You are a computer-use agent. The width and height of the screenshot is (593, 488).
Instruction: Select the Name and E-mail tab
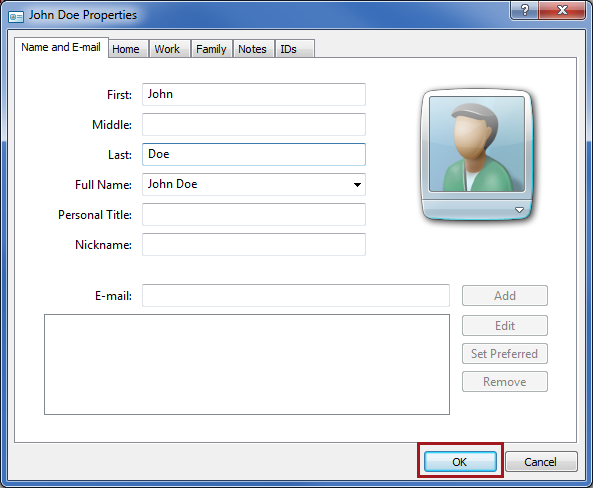pos(61,47)
